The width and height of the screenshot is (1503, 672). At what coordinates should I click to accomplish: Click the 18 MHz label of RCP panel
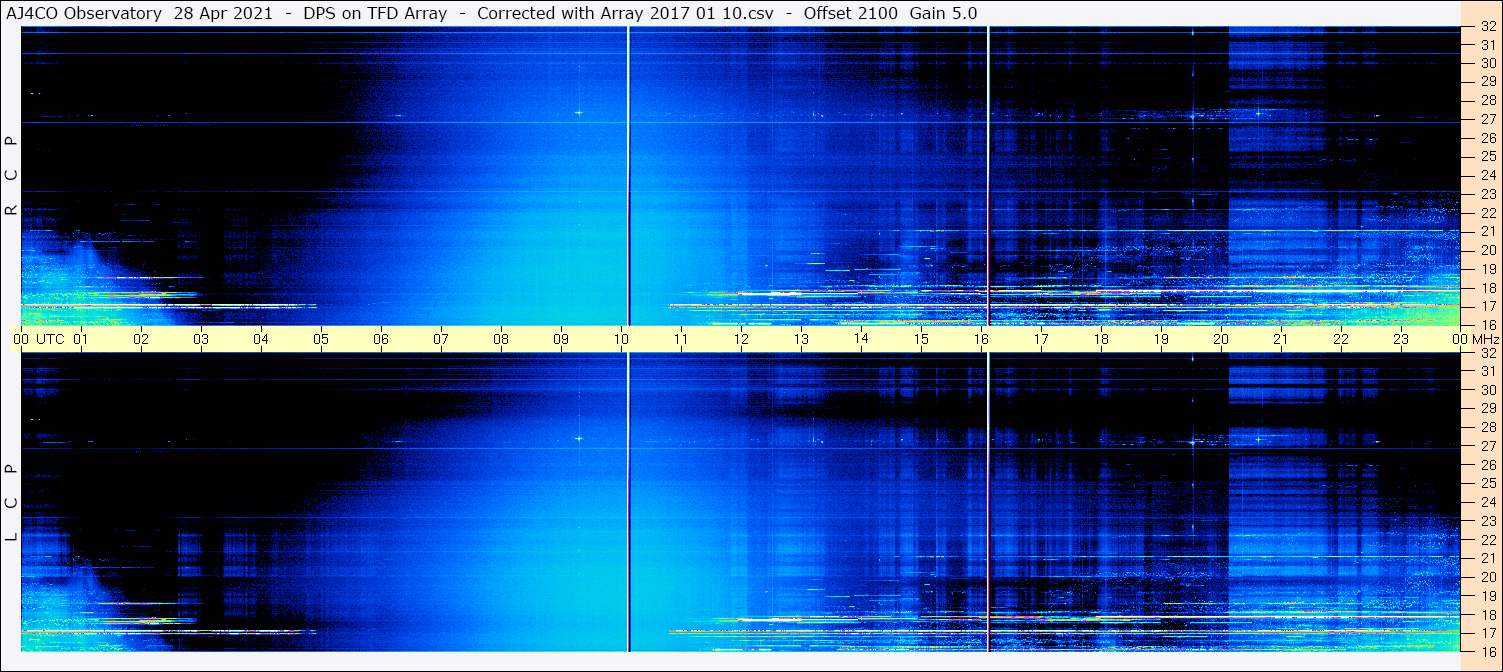point(1487,288)
